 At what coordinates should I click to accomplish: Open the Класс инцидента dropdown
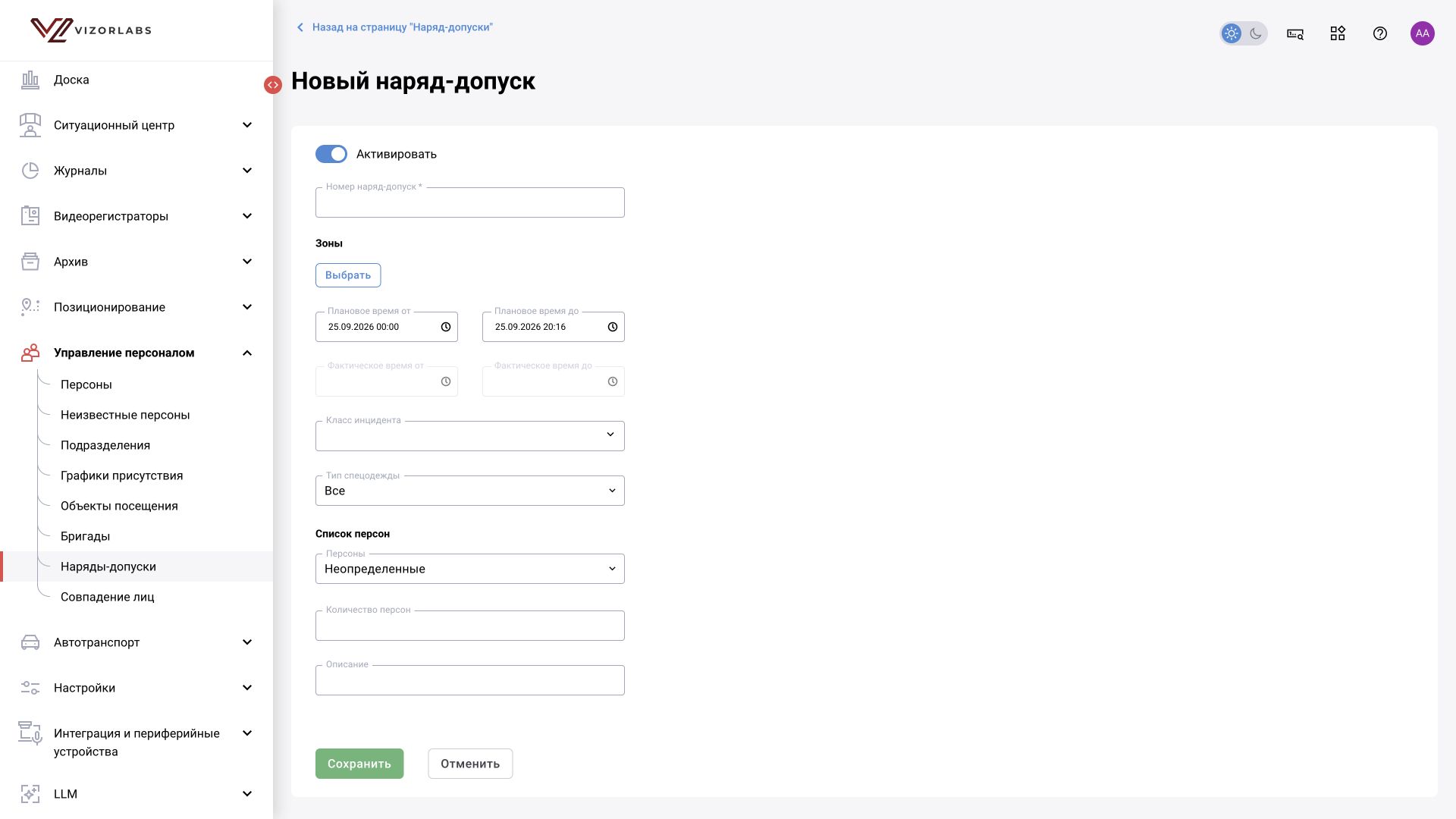pyautogui.click(x=470, y=436)
